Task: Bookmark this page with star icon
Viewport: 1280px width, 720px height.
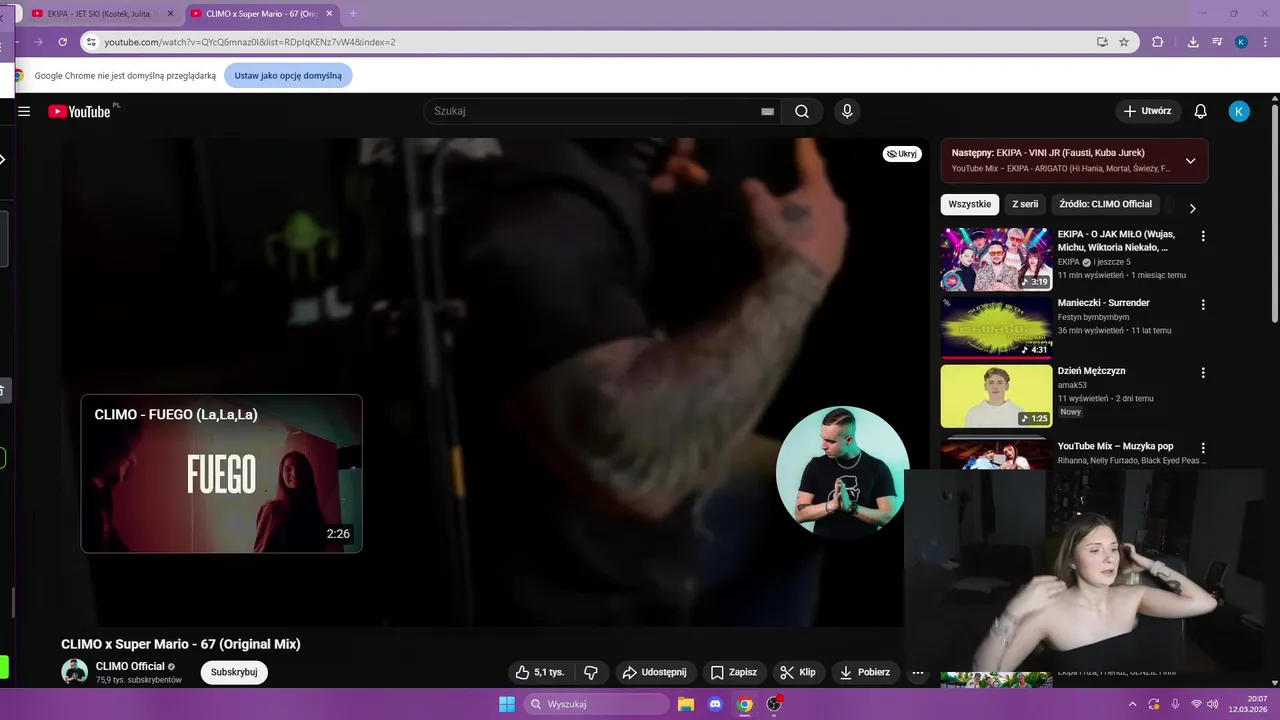Action: point(1124,42)
